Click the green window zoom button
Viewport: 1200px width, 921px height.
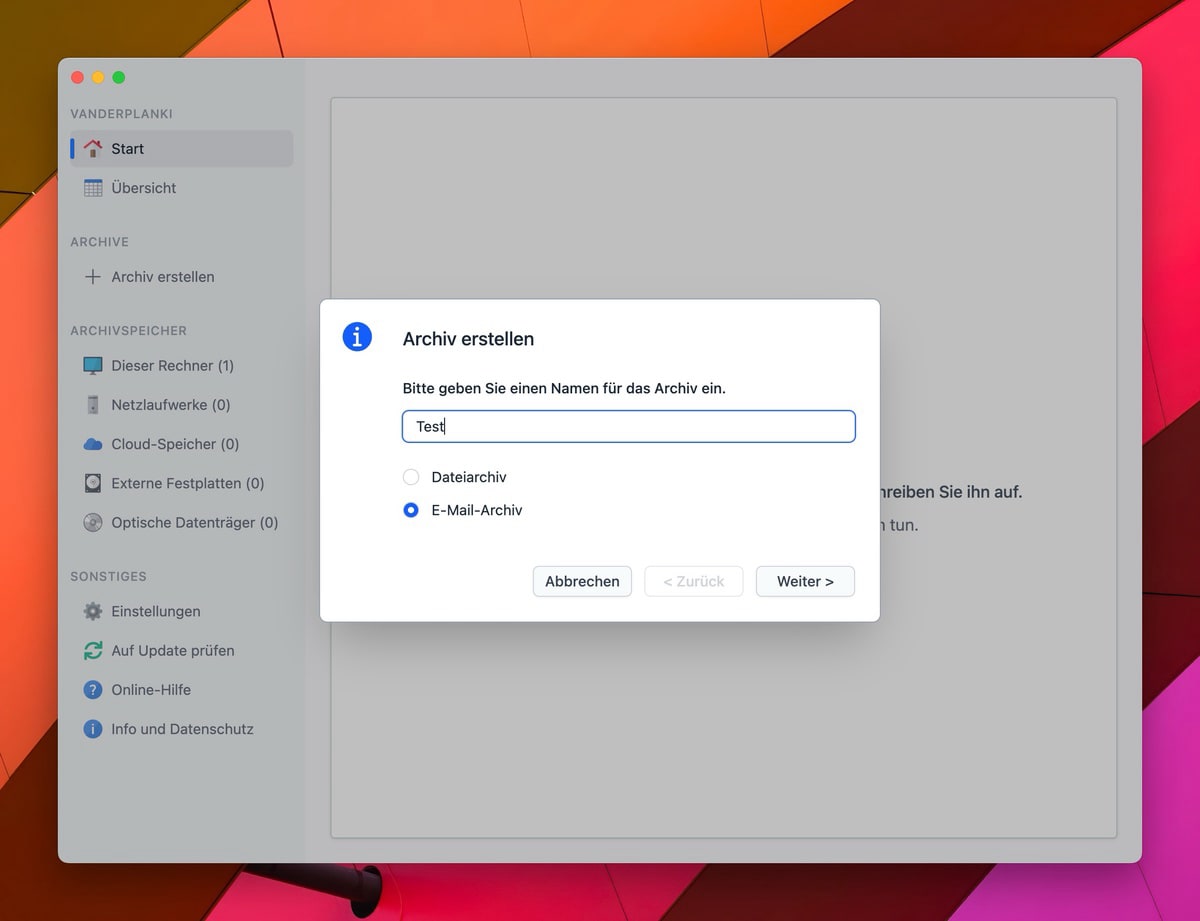click(119, 78)
